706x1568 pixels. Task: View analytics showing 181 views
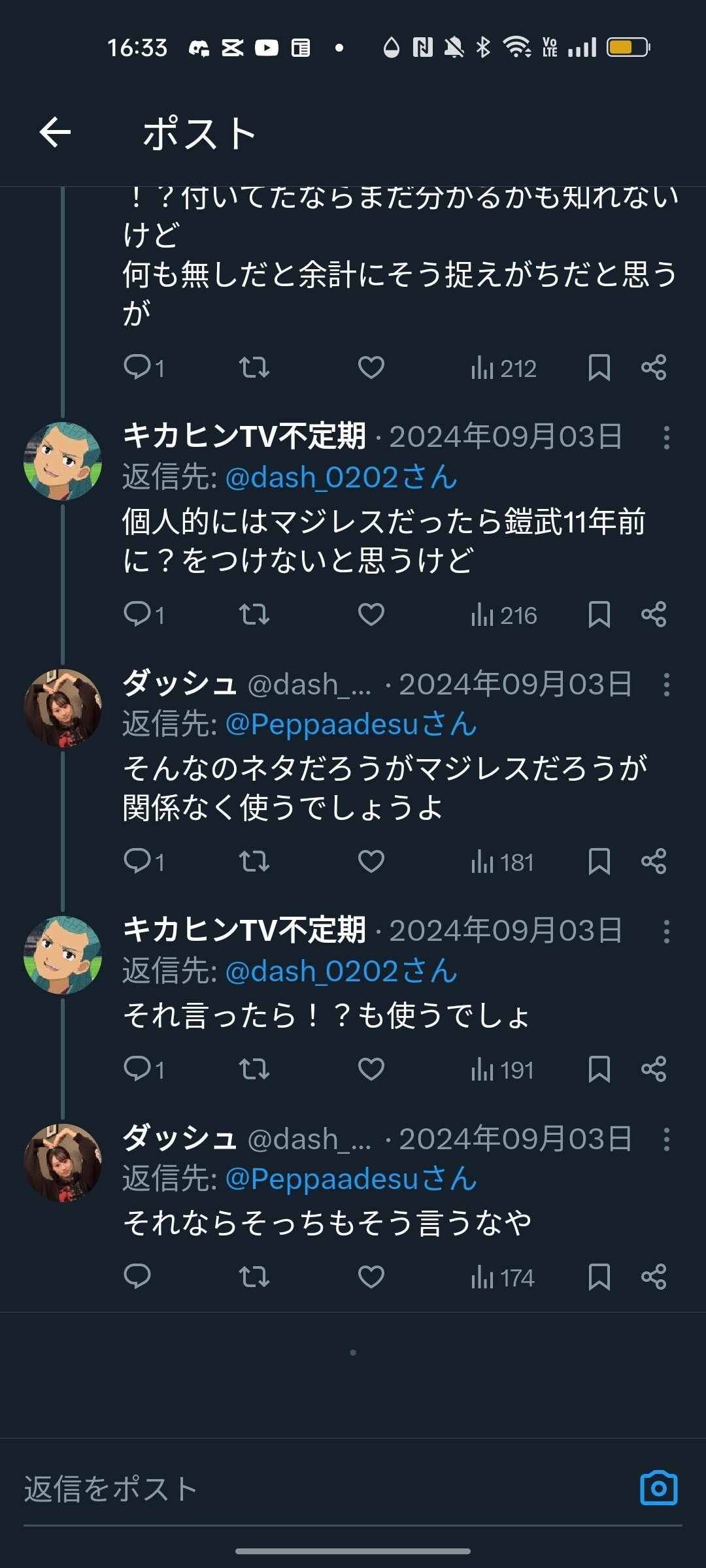(x=500, y=862)
